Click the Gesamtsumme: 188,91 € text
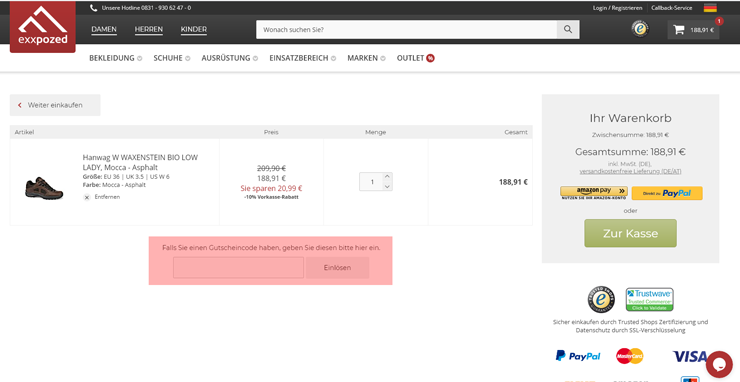The height and width of the screenshot is (382, 740). coord(630,152)
